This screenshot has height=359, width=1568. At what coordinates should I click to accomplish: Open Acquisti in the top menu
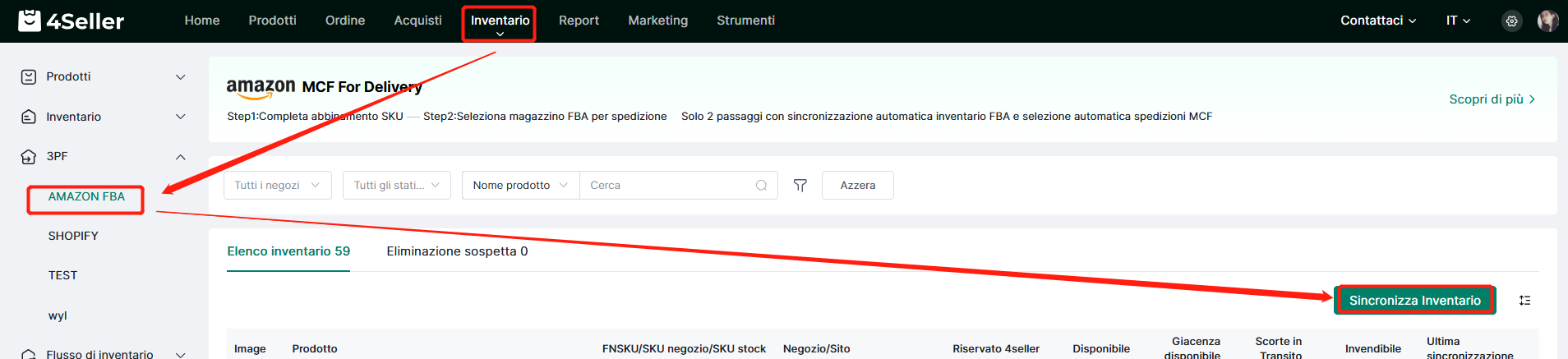[417, 21]
